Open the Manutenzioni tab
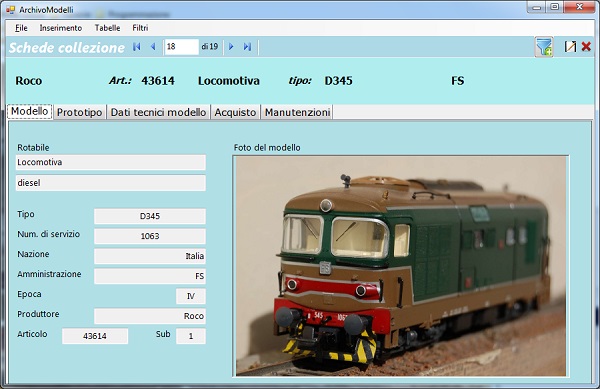This screenshot has height=389, width=600. 297,112
